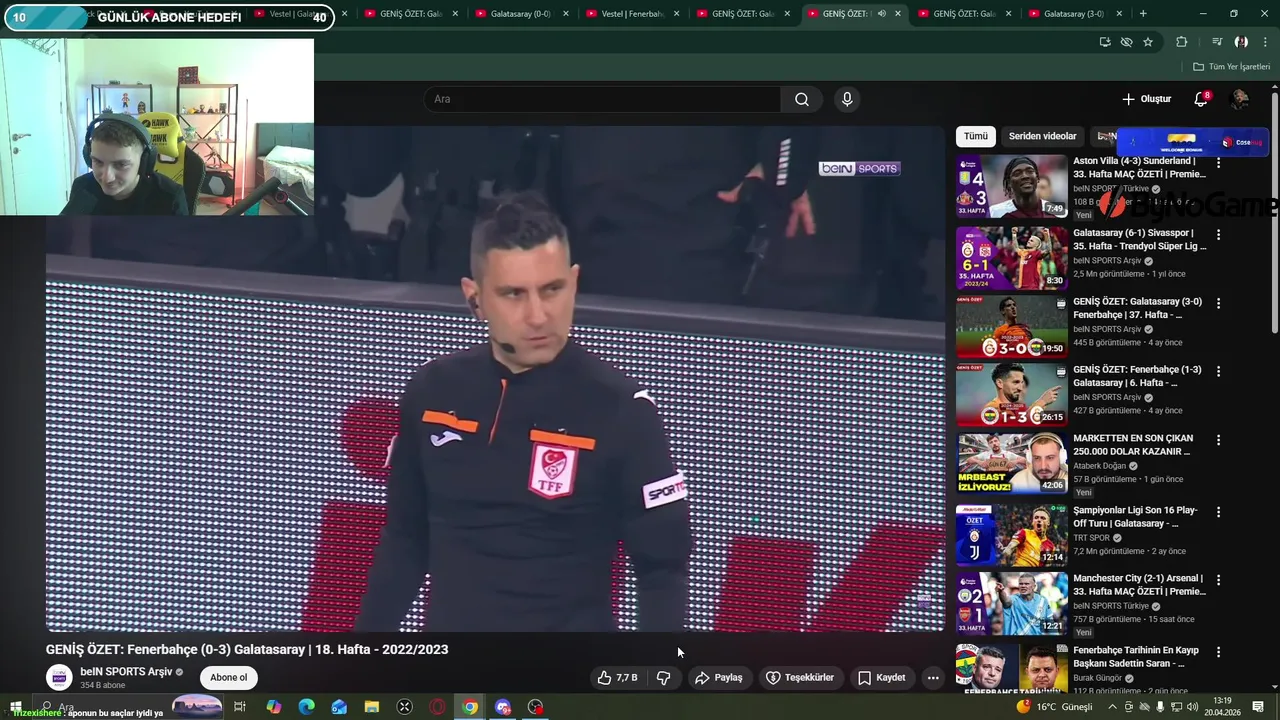Open YouTube notifications bell
Image resolution: width=1280 pixels, height=720 pixels.
[x=1201, y=99]
